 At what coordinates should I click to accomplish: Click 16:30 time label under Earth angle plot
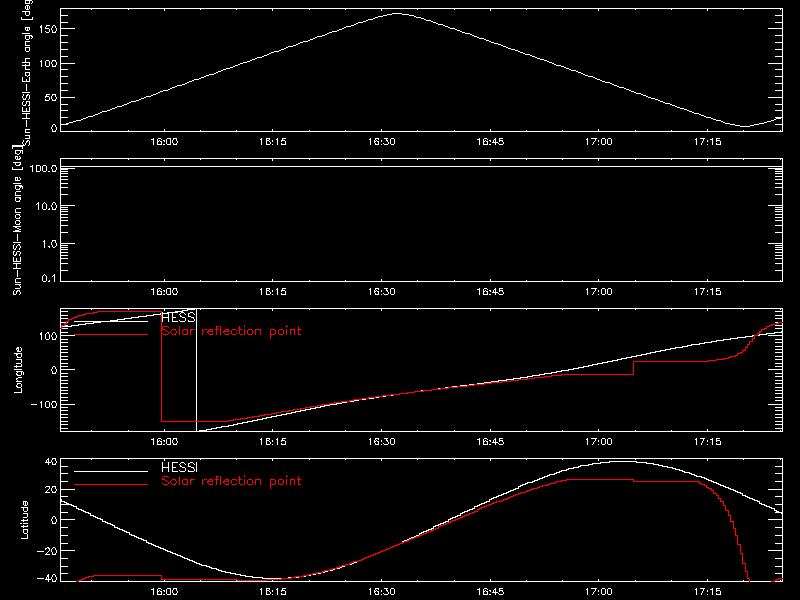point(382,142)
